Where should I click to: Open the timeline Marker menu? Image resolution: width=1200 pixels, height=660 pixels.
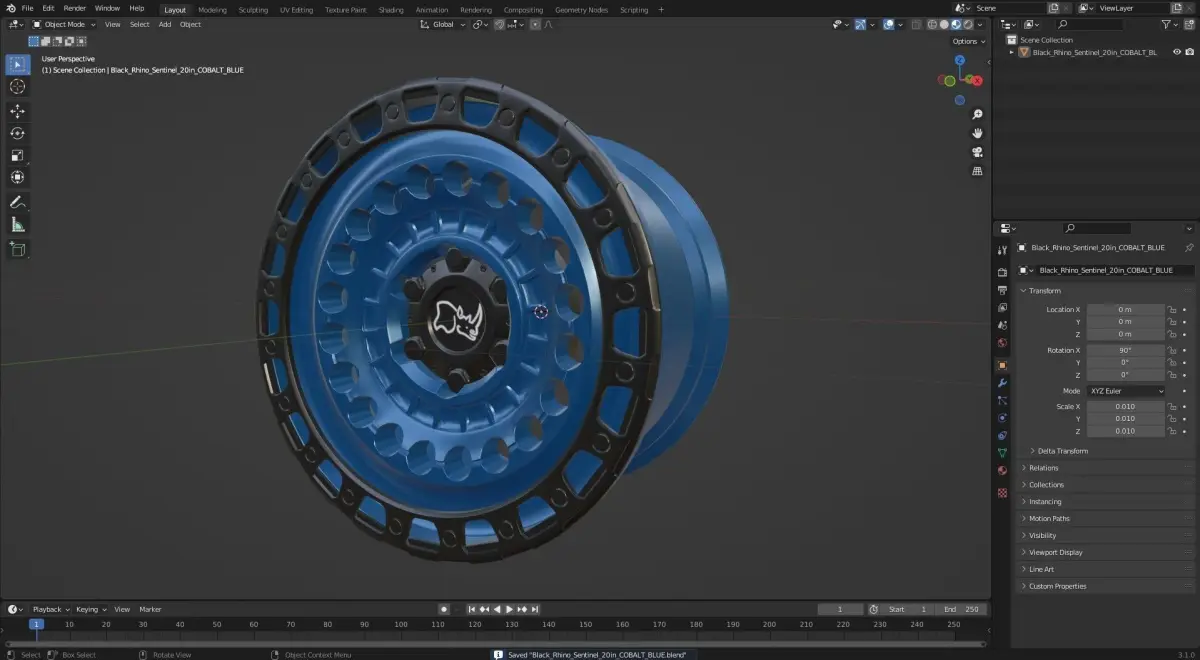(x=150, y=609)
